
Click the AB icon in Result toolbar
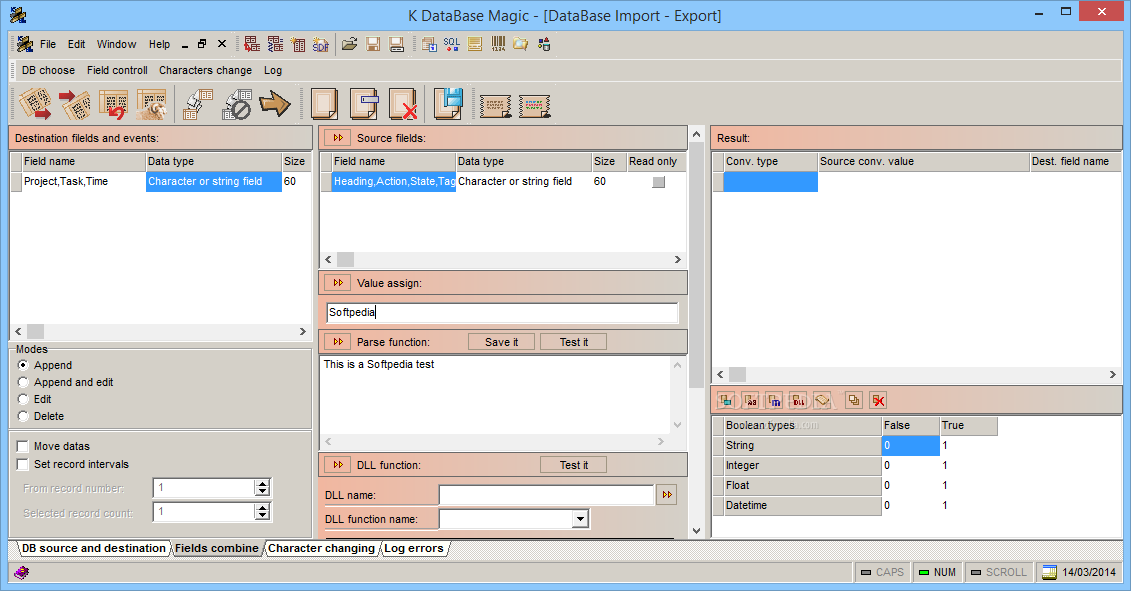pos(751,400)
